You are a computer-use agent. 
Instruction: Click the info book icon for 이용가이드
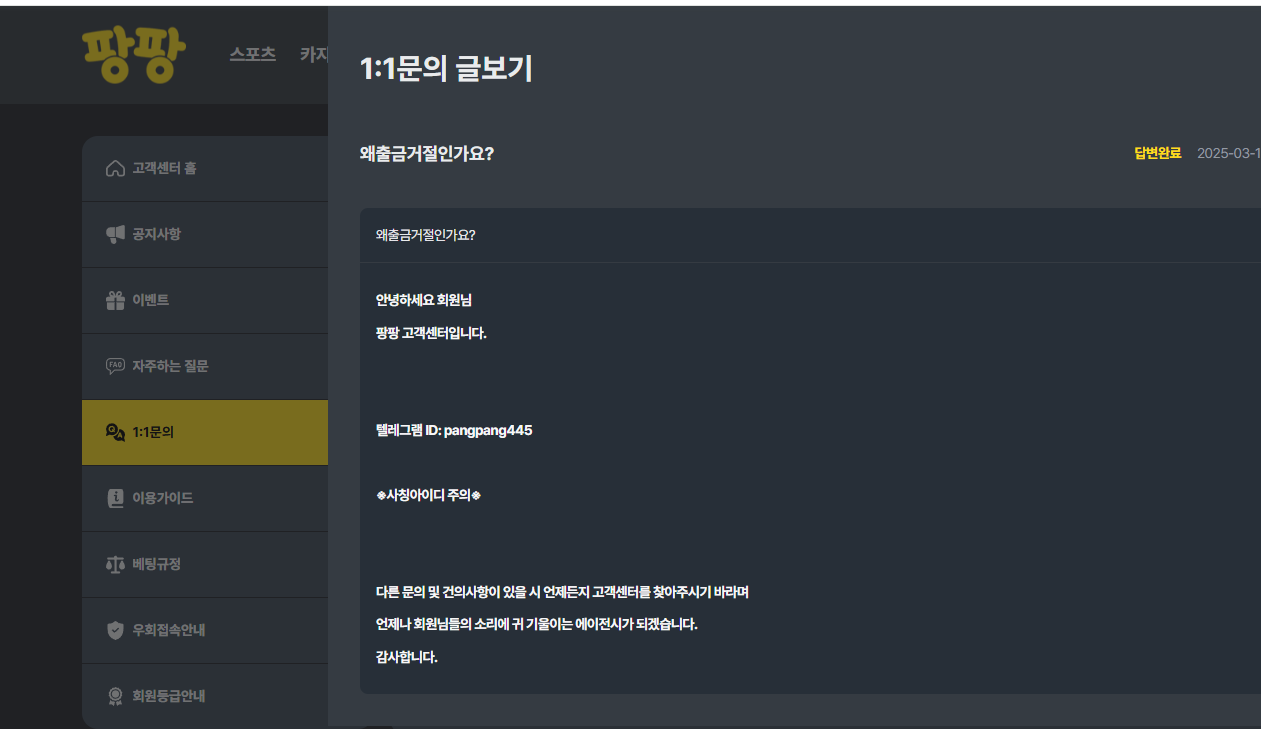[115, 498]
